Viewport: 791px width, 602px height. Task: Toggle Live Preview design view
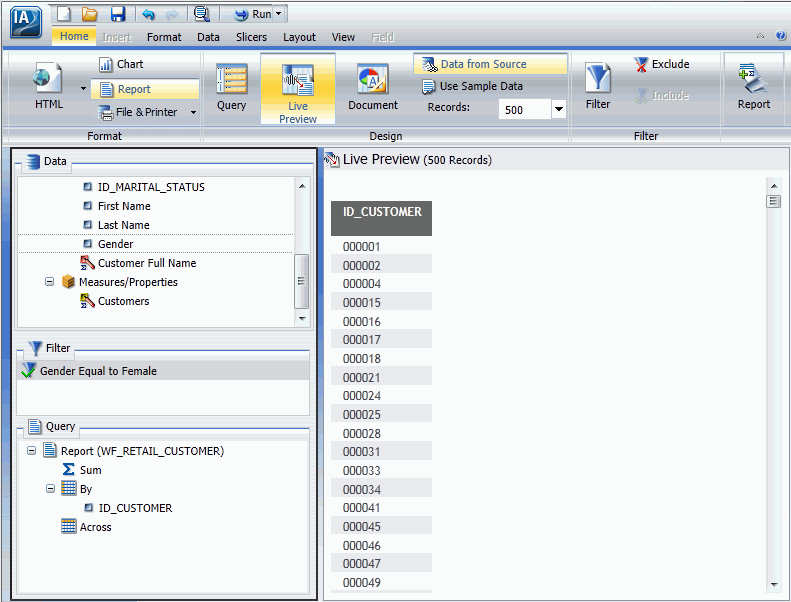[x=298, y=89]
